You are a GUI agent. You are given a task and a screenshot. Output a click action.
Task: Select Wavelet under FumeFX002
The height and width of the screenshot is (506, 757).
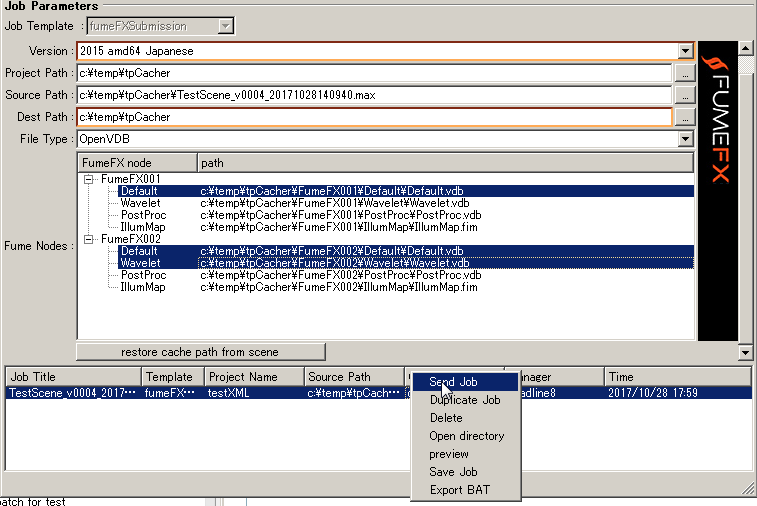click(140, 263)
